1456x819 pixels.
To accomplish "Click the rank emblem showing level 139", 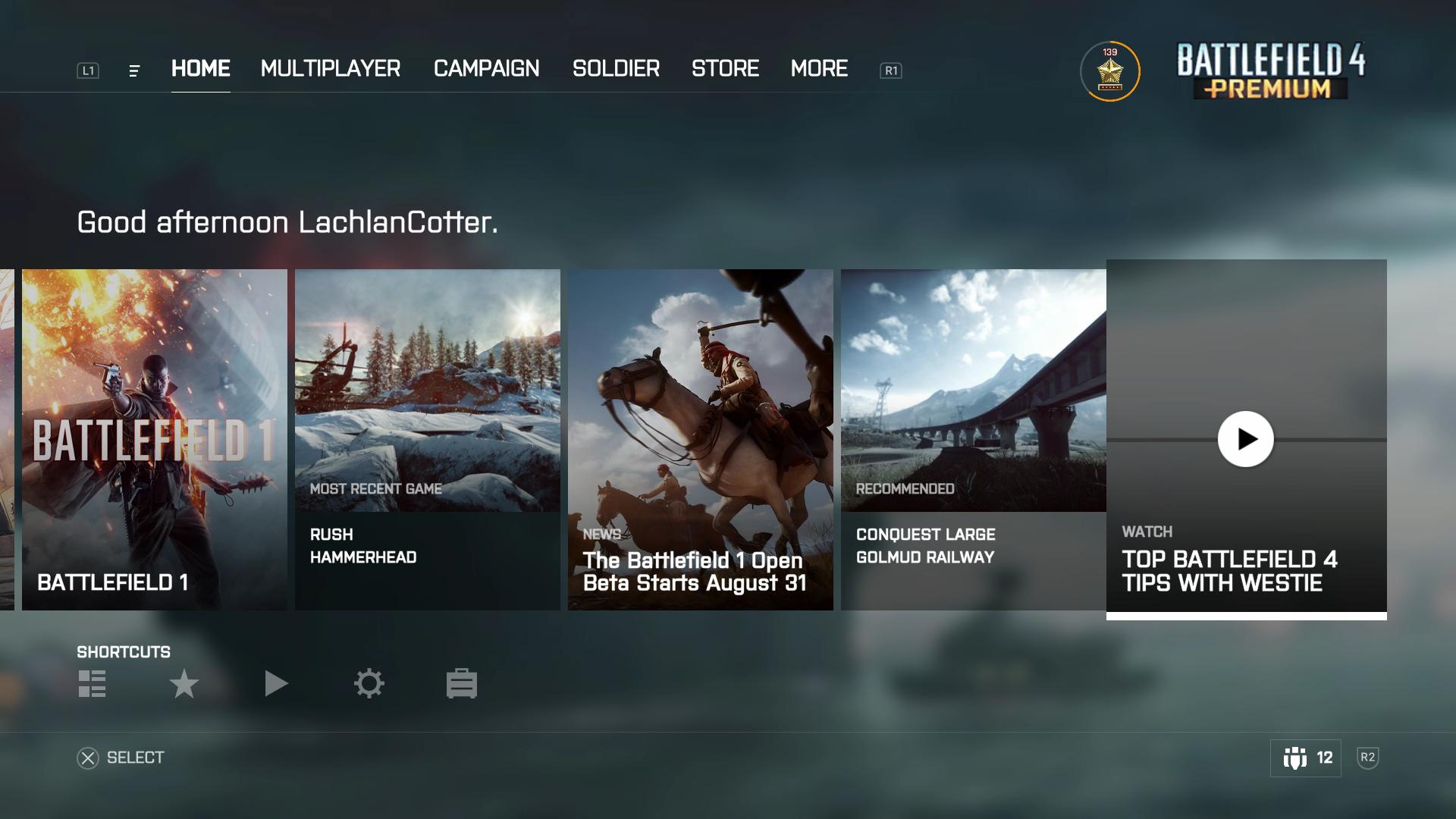I will point(1109,71).
